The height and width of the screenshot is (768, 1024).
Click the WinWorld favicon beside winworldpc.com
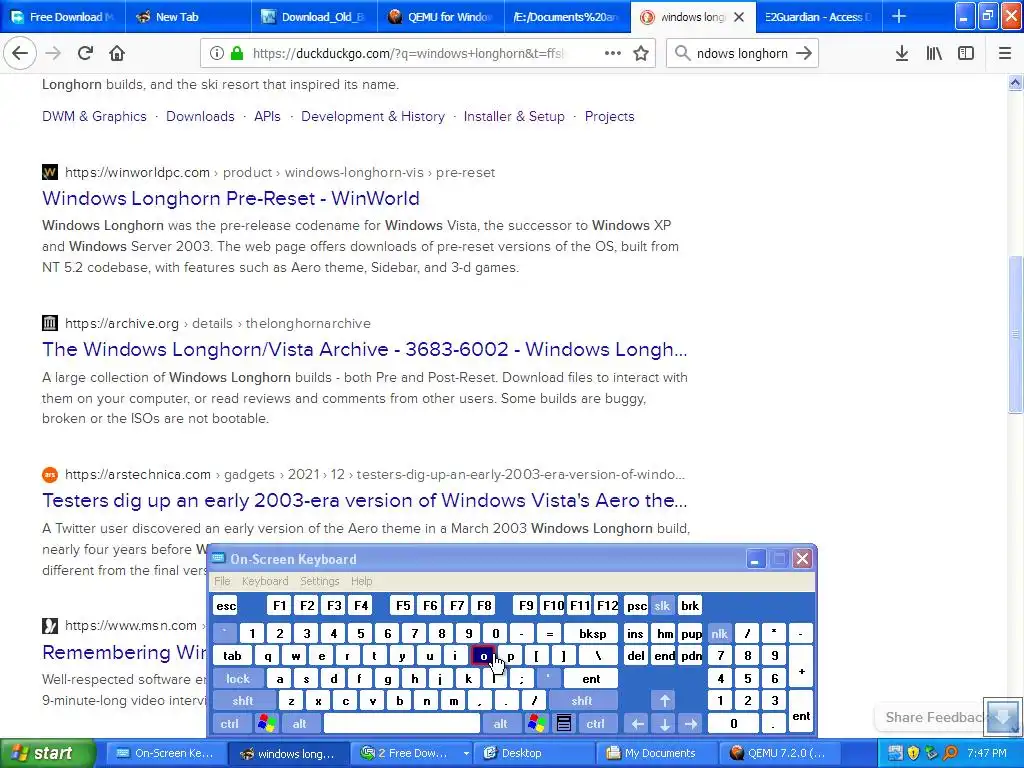[x=50, y=172]
